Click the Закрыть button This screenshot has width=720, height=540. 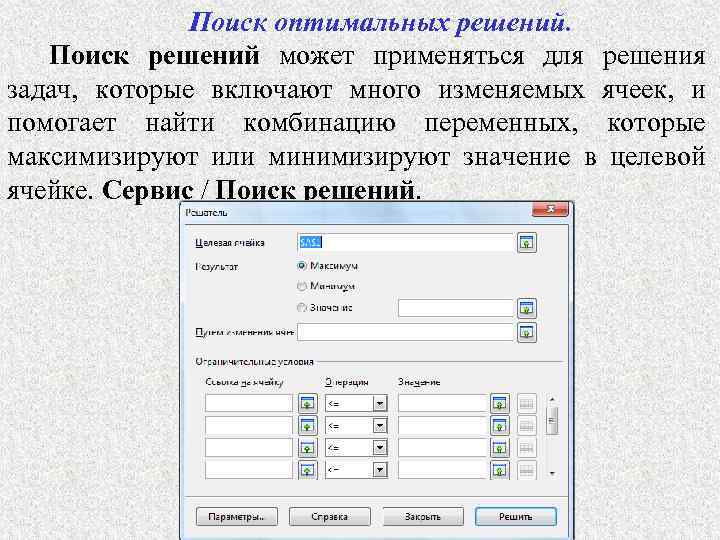pyautogui.click(x=423, y=517)
